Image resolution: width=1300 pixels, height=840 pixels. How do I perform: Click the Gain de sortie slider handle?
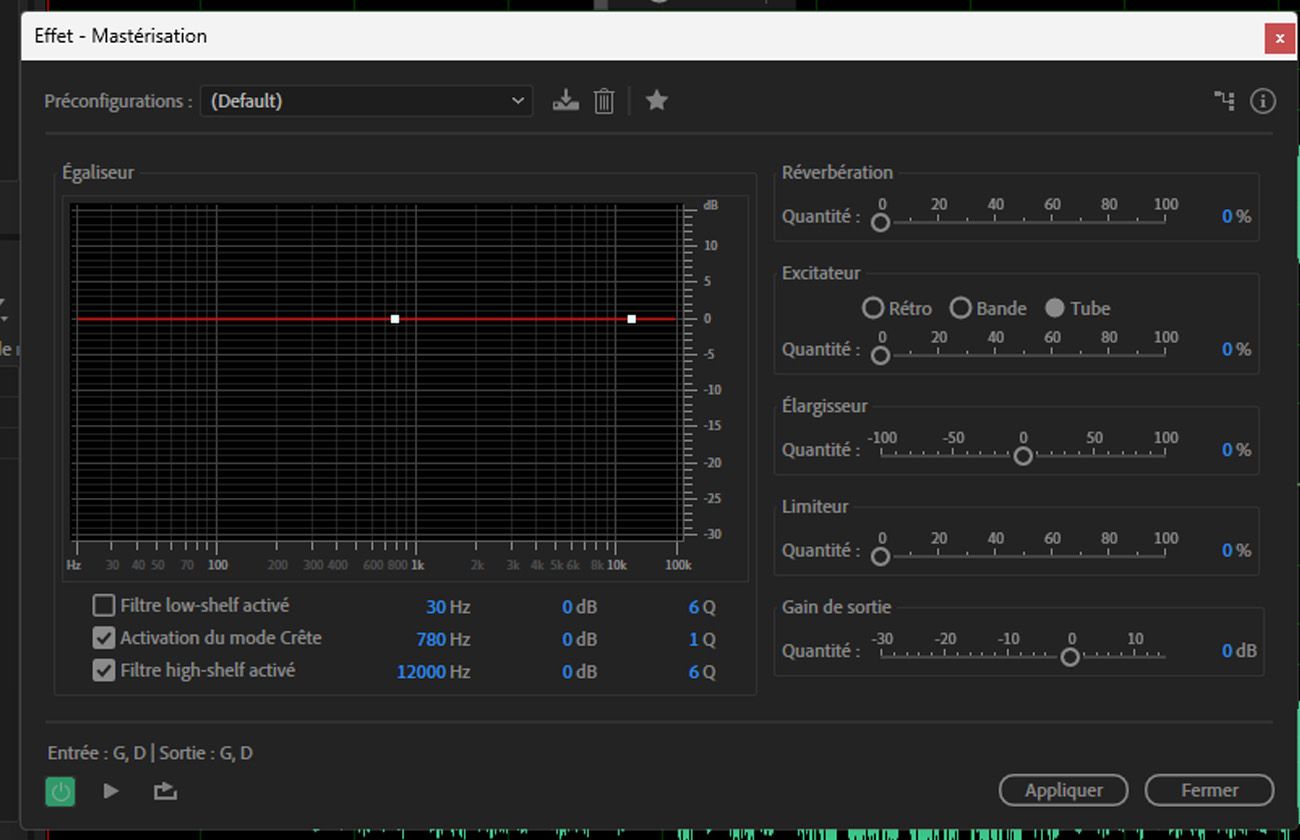[x=1070, y=657]
